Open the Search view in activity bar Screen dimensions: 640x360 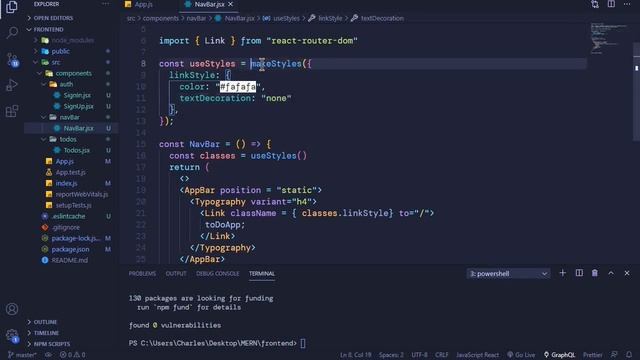11,33
